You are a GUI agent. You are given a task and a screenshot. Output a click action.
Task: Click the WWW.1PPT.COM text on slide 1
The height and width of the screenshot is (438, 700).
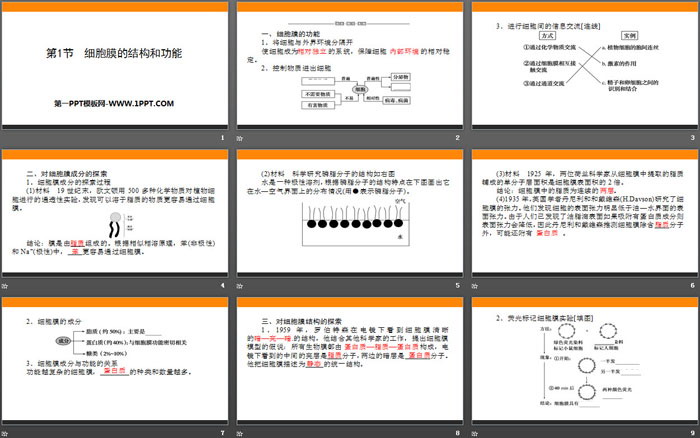[142, 104]
